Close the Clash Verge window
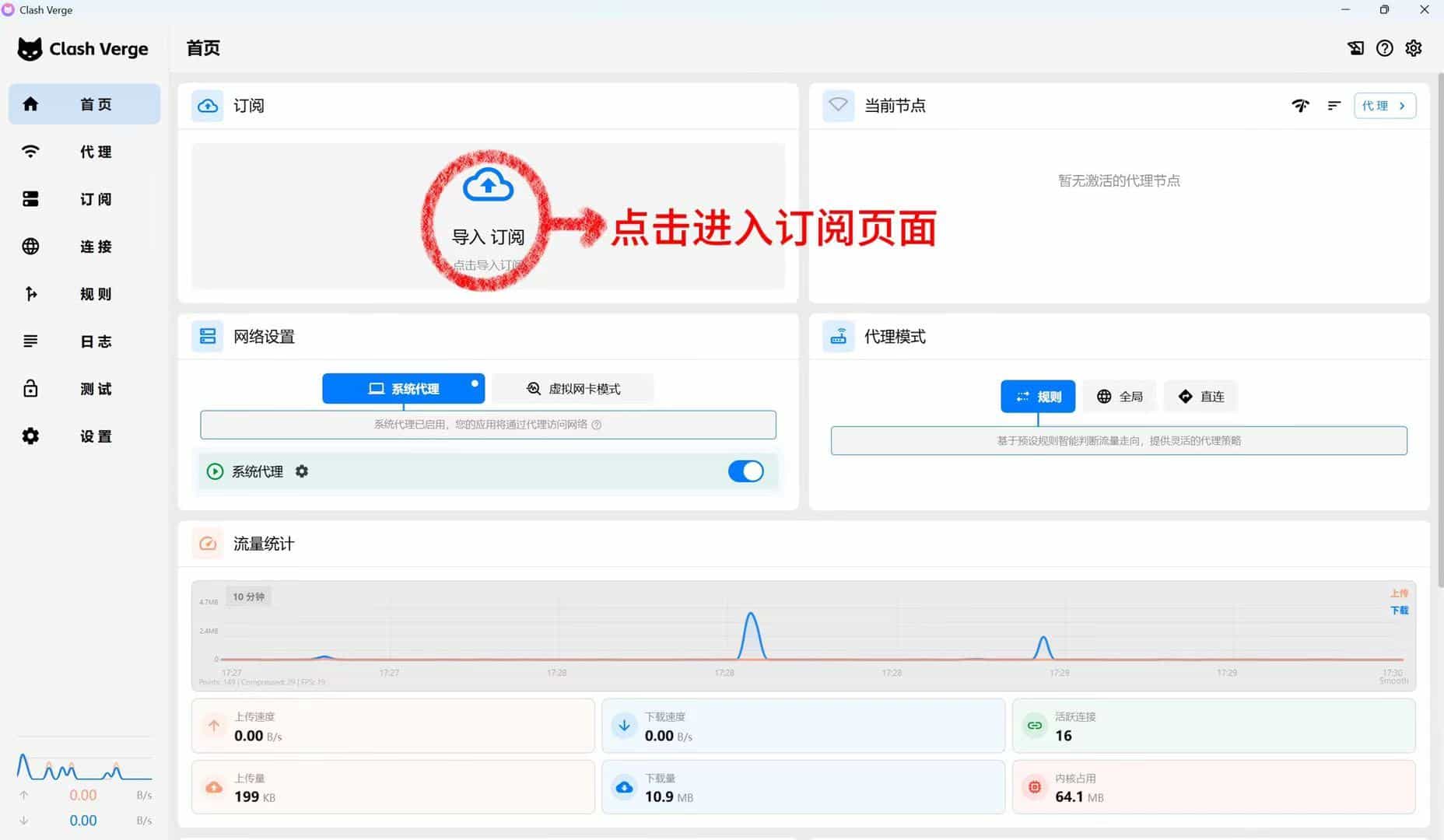 pyautogui.click(x=1425, y=10)
